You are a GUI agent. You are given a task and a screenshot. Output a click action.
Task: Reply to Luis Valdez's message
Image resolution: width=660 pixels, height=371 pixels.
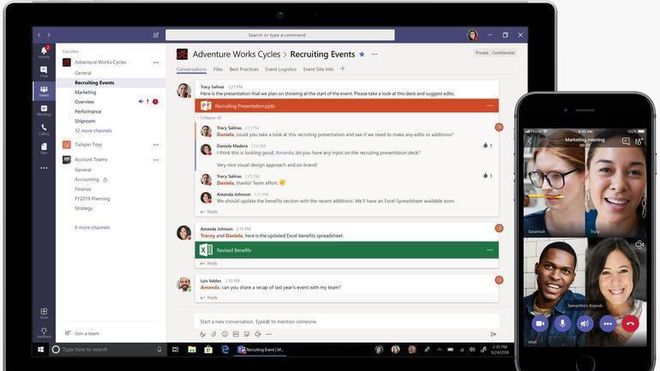click(x=209, y=298)
